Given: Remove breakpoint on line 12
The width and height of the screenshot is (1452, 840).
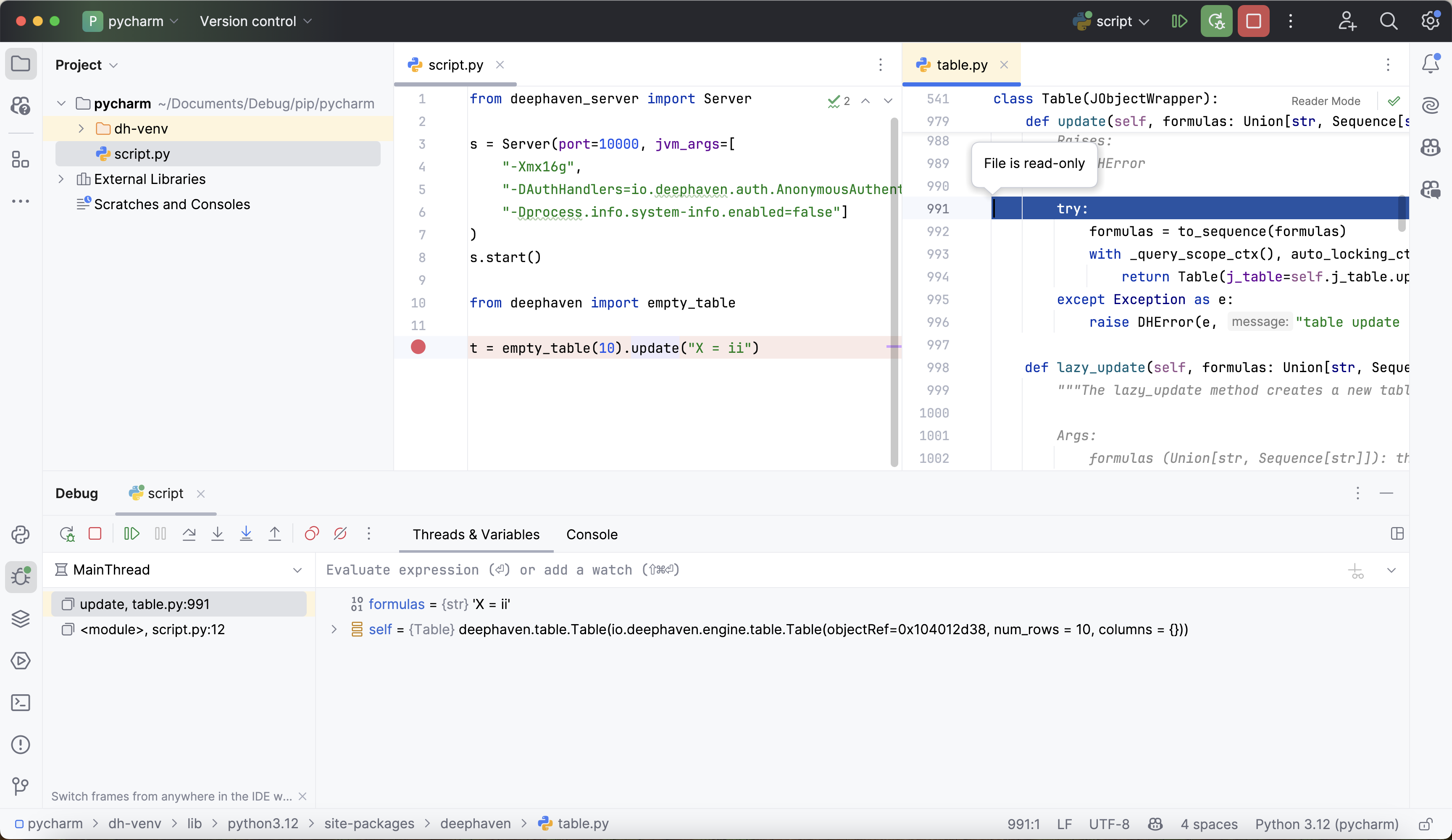Looking at the screenshot, I should 418,347.
